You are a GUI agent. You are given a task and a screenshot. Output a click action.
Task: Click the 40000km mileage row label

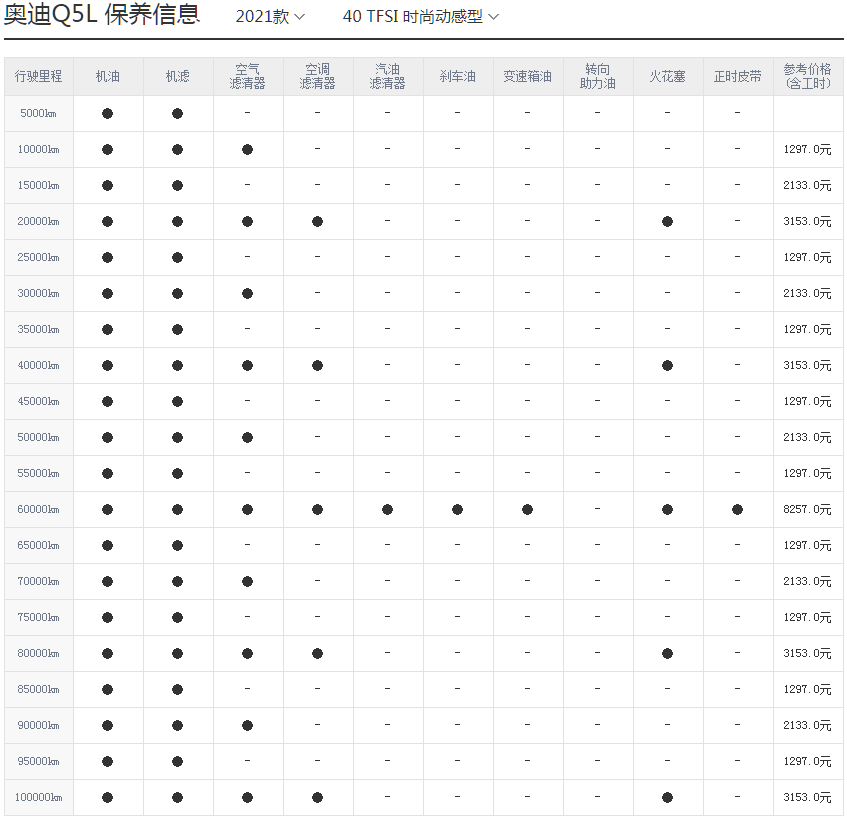click(x=38, y=366)
